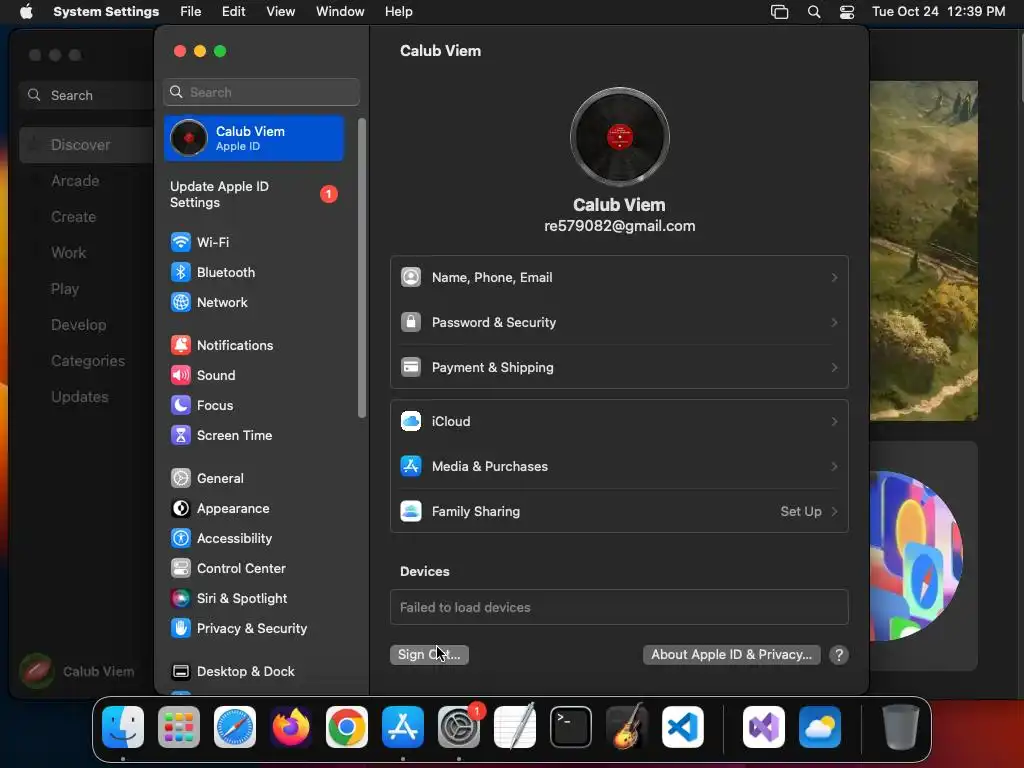This screenshot has height=768, width=1024.
Task: Expand Password & Security row
Action: 619,323
